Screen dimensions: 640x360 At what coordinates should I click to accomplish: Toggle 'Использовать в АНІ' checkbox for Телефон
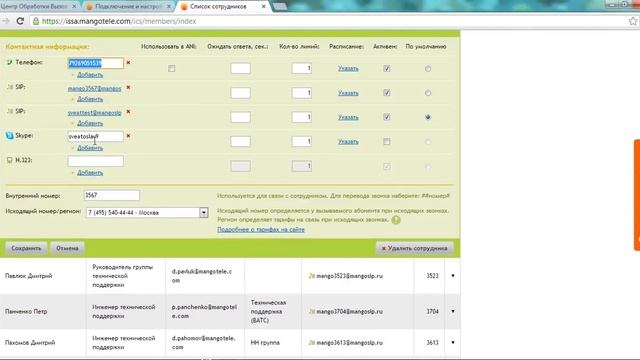coord(171,69)
